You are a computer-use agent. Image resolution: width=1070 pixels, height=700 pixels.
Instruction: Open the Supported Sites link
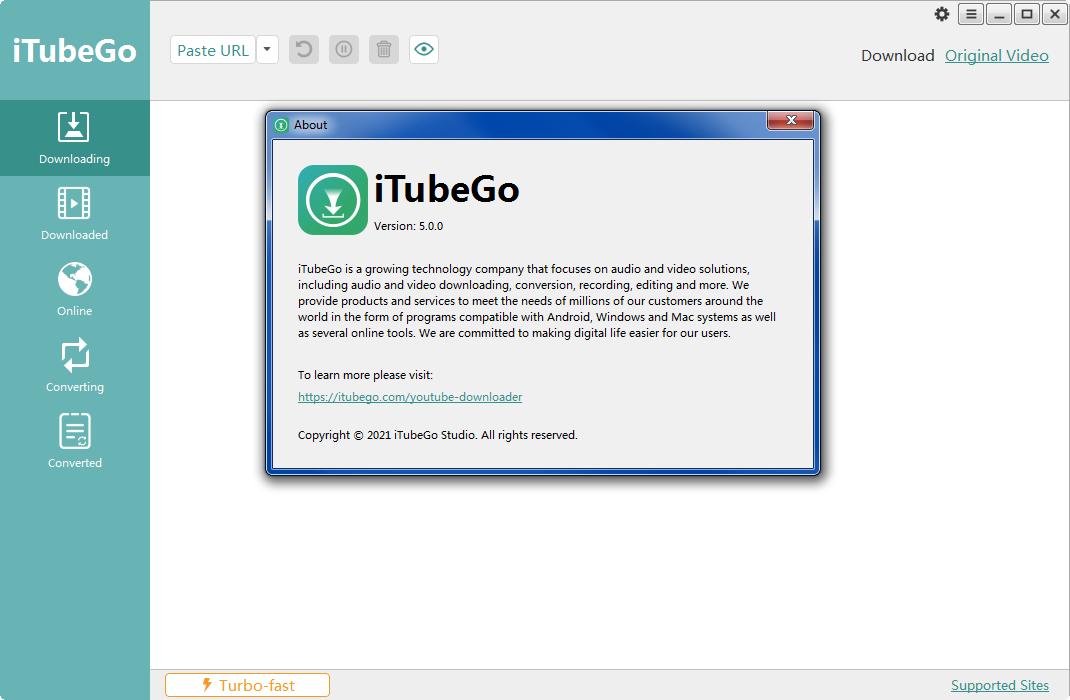1000,686
